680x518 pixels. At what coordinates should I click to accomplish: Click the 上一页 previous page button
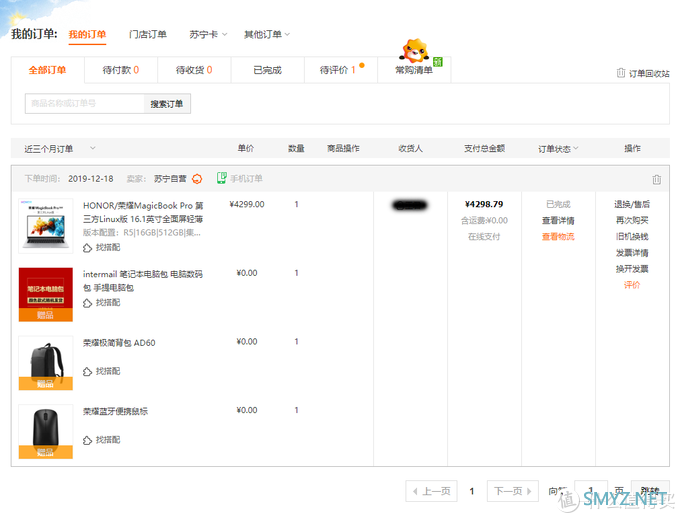(432, 491)
